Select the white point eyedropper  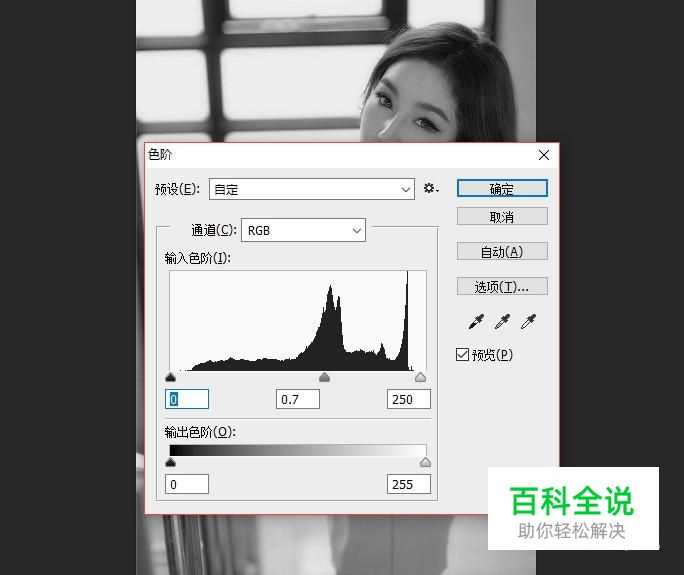click(x=528, y=322)
